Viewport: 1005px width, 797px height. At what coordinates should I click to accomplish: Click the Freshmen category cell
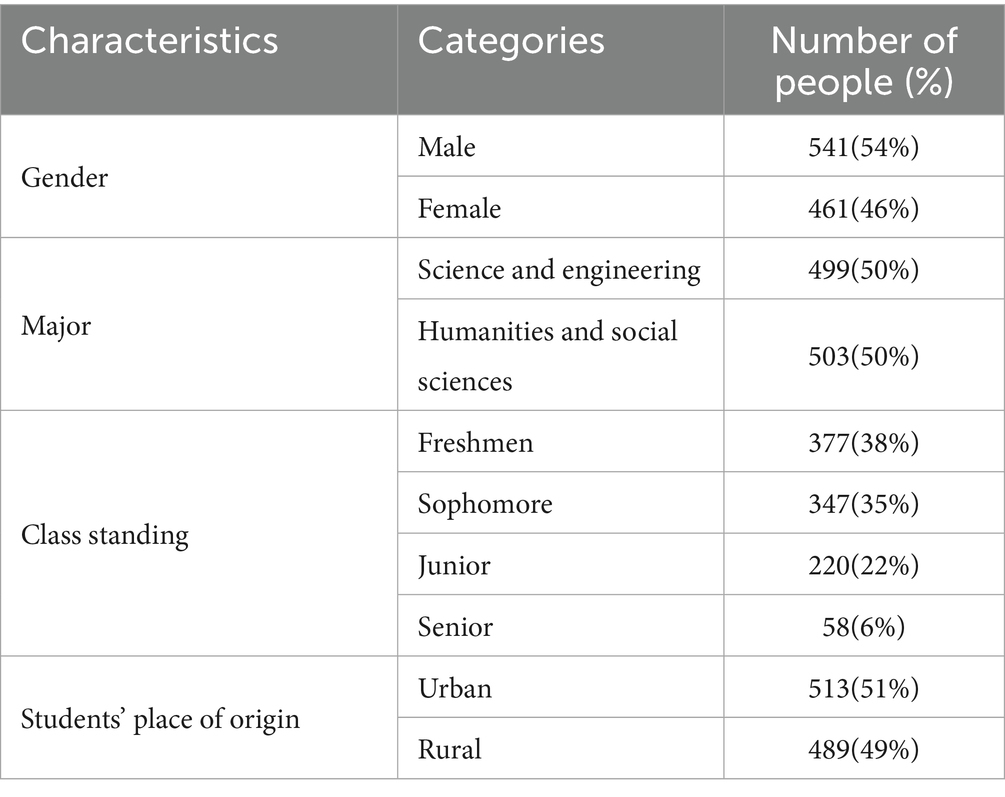point(476,442)
